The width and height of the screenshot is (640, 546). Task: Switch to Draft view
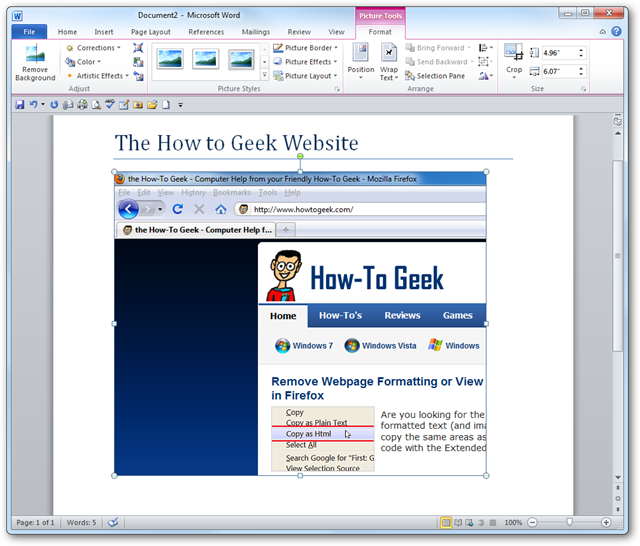493,522
